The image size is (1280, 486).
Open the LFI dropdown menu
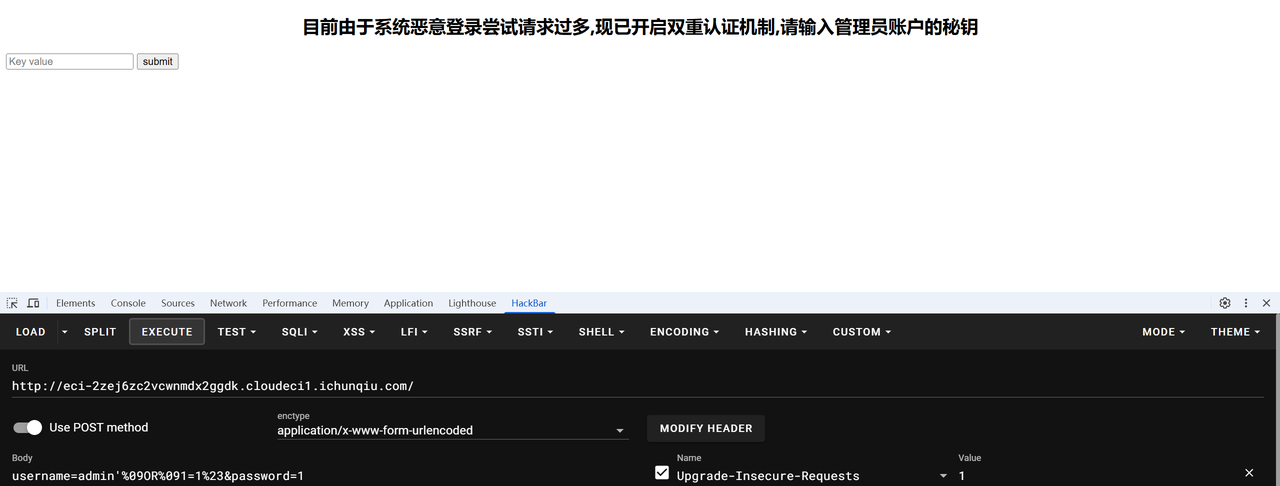click(x=414, y=332)
